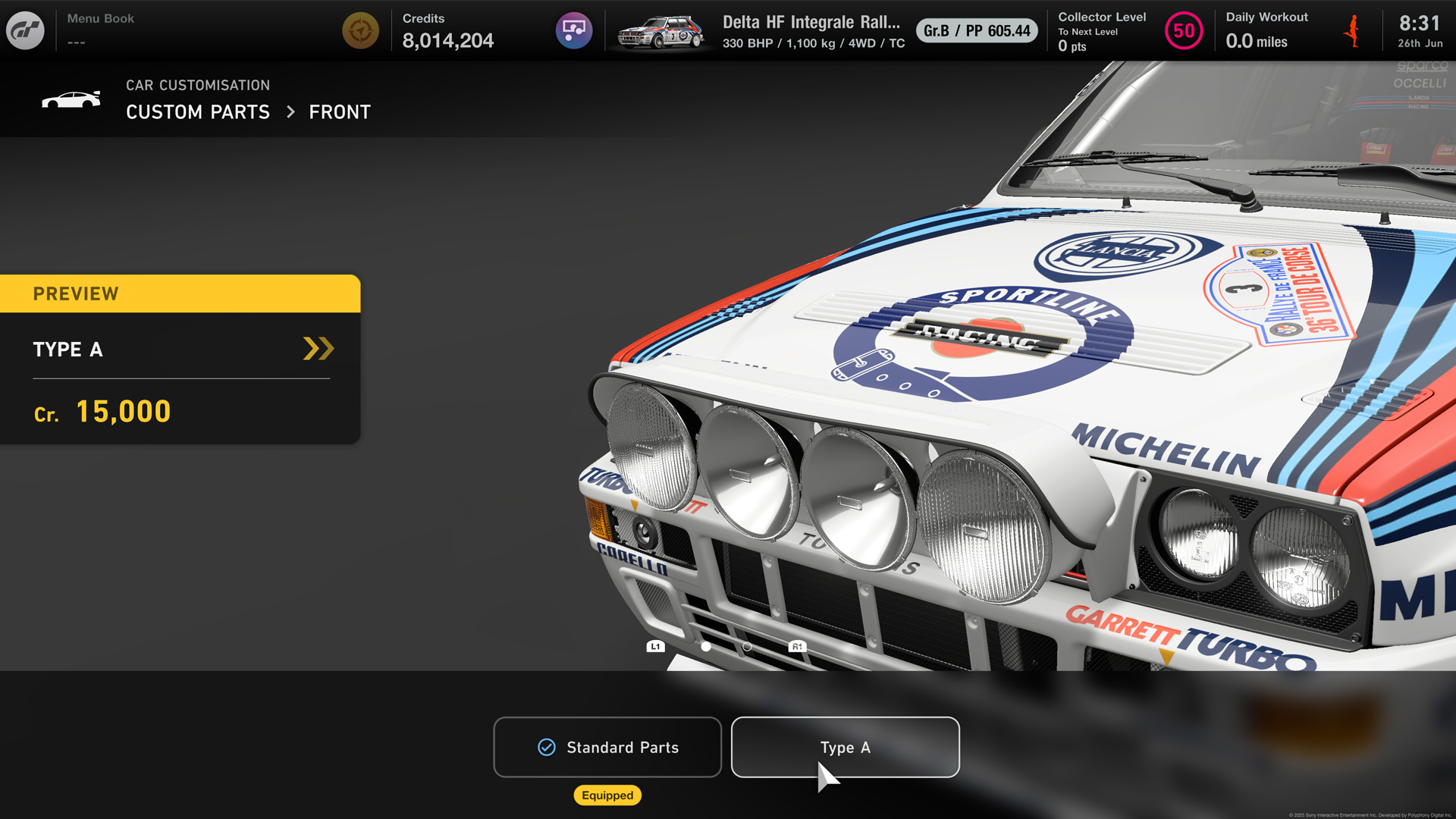The image size is (1456, 819).
Task: Click the Type A part button
Action: pyautogui.click(x=845, y=747)
